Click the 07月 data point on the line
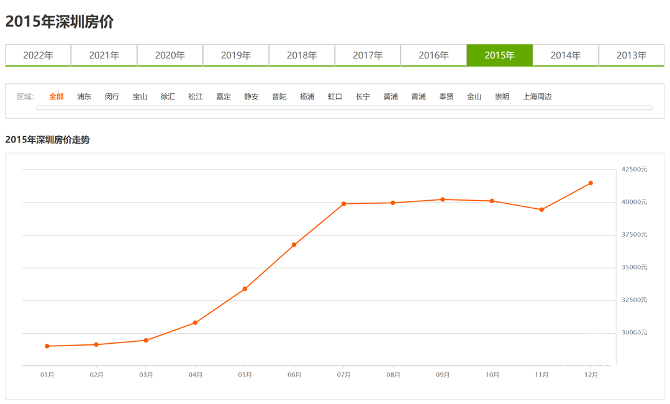This screenshot has height=404, width=670. (x=344, y=204)
